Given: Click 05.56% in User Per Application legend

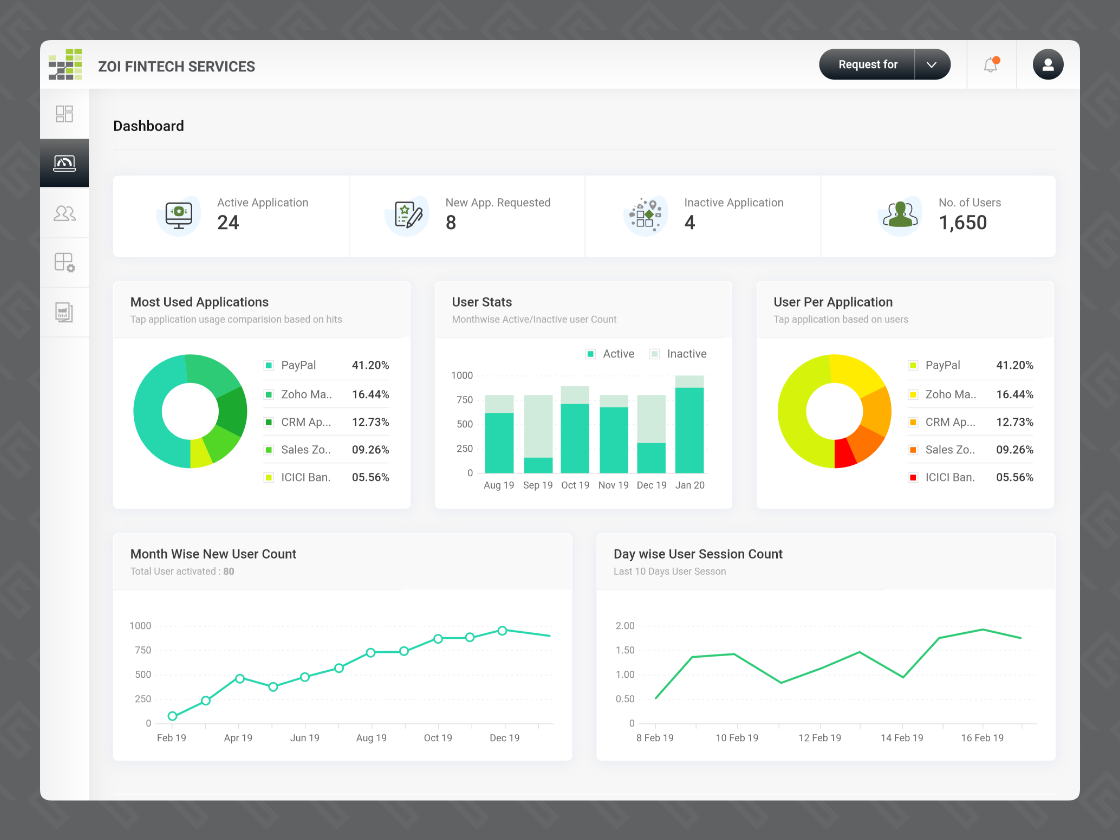Looking at the screenshot, I should [x=1014, y=477].
